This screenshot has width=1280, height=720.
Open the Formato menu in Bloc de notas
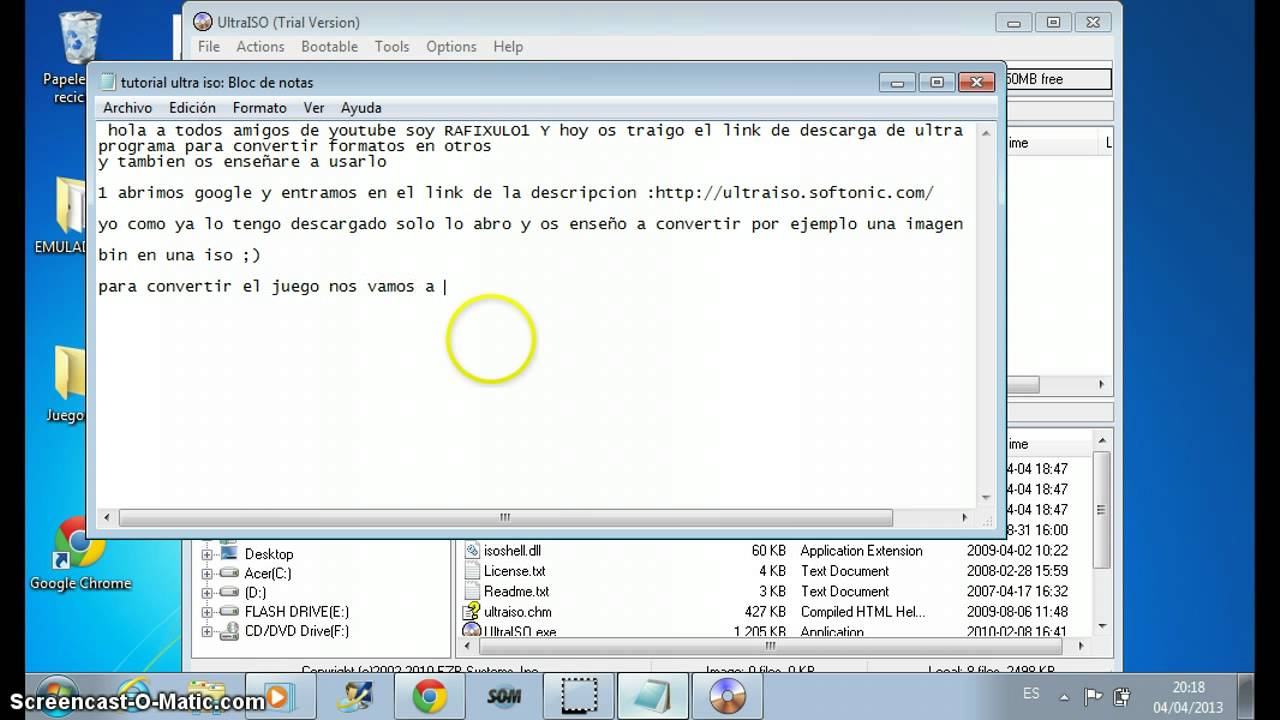click(259, 108)
